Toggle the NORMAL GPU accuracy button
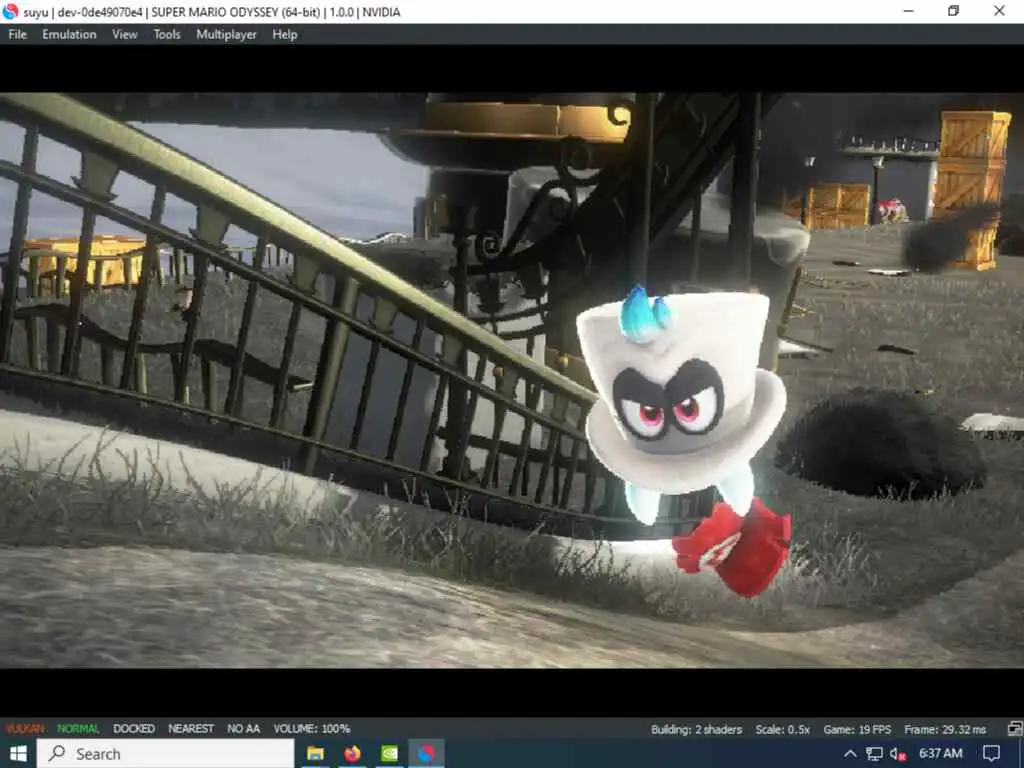This screenshot has height=768, width=1024. coord(78,728)
